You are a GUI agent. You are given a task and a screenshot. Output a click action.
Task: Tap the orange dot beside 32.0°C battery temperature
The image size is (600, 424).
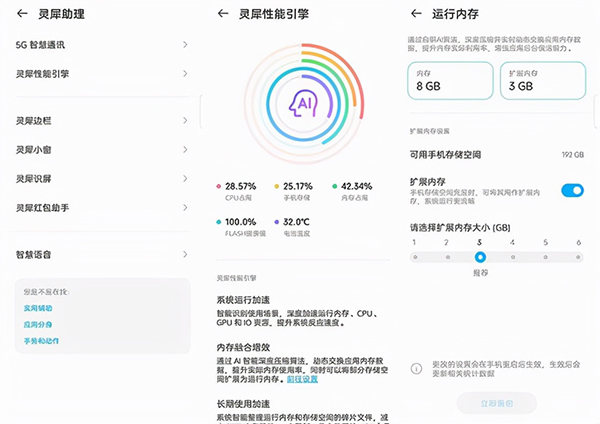pyautogui.click(x=276, y=222)
